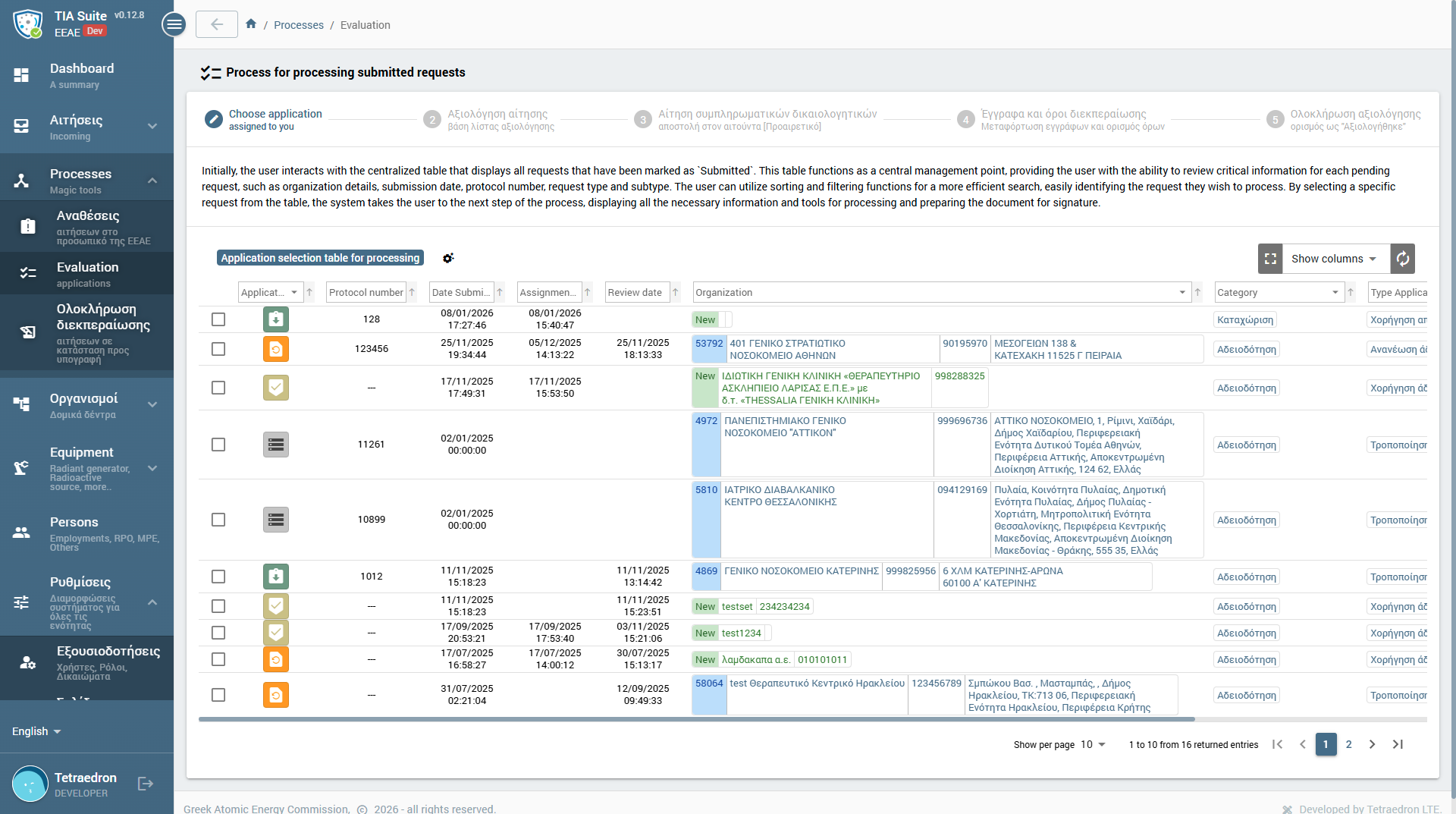Open the Show columns dropdown
Screen dimensions: 1456x814
[1334, 259]
